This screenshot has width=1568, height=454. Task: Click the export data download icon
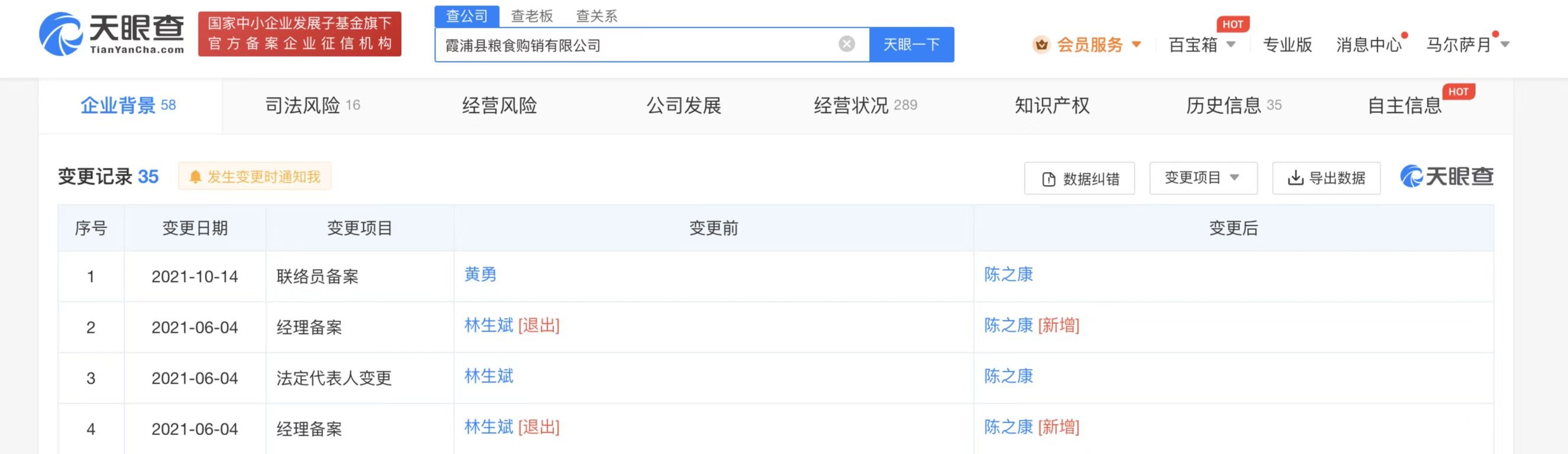click(1295, 178)
